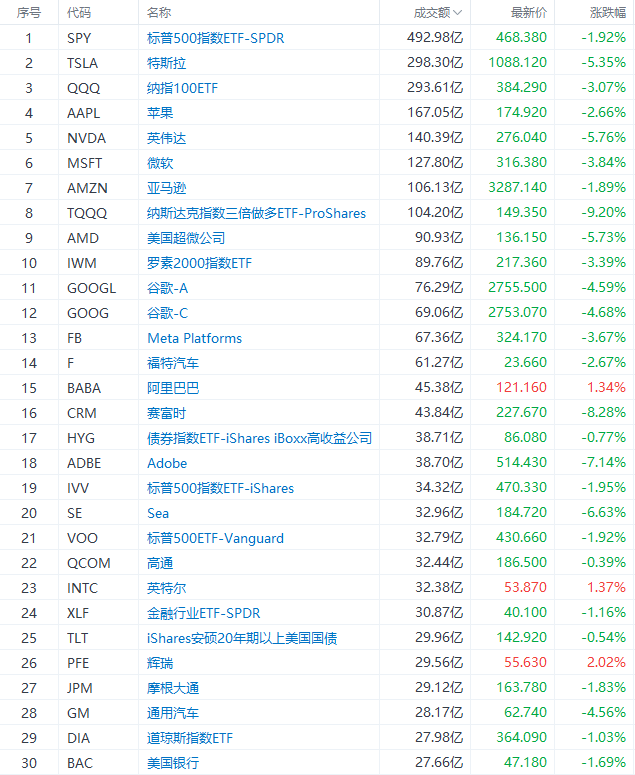Viewport: 635px width, 775px height.
Task: Open the 谷歌-C link
Action: click(168, 313)
